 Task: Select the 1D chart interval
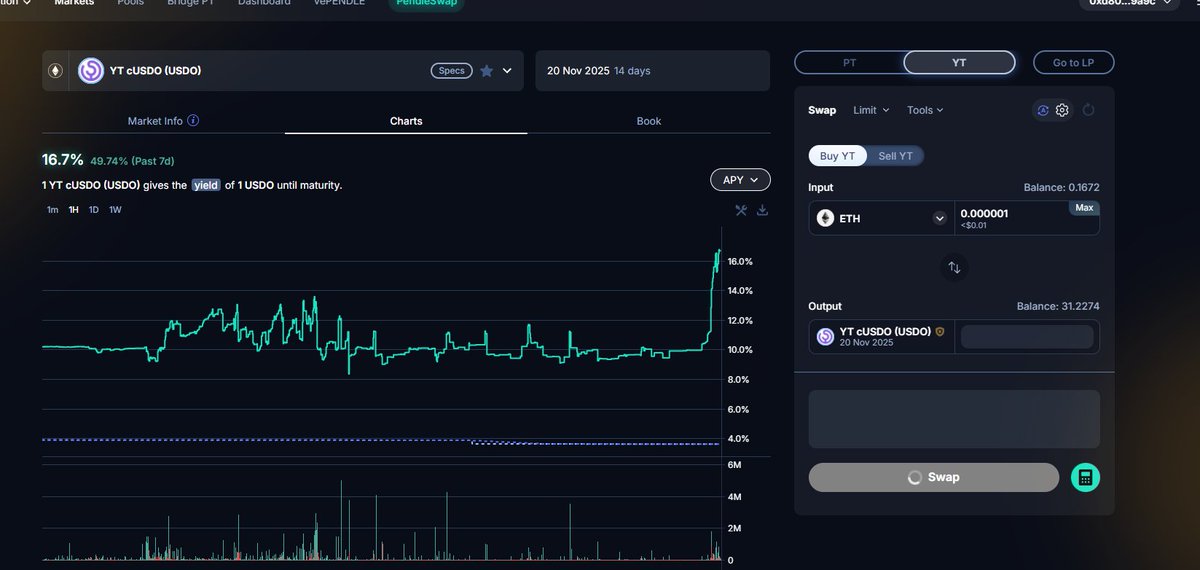(94, 210)
